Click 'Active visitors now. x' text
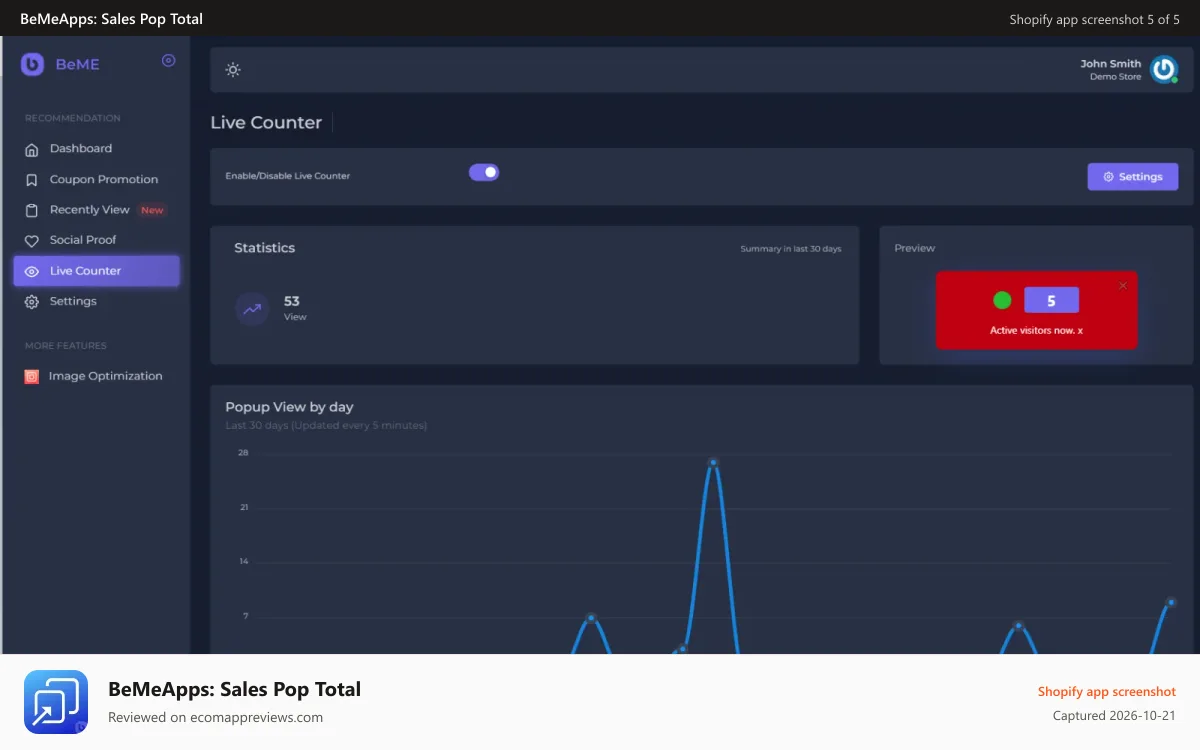Viewport: 1200px width, 750px height. coord(1036,330)
